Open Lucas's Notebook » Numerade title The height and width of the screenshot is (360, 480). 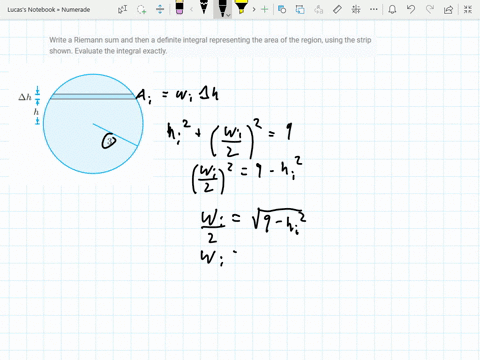[49, 10]
